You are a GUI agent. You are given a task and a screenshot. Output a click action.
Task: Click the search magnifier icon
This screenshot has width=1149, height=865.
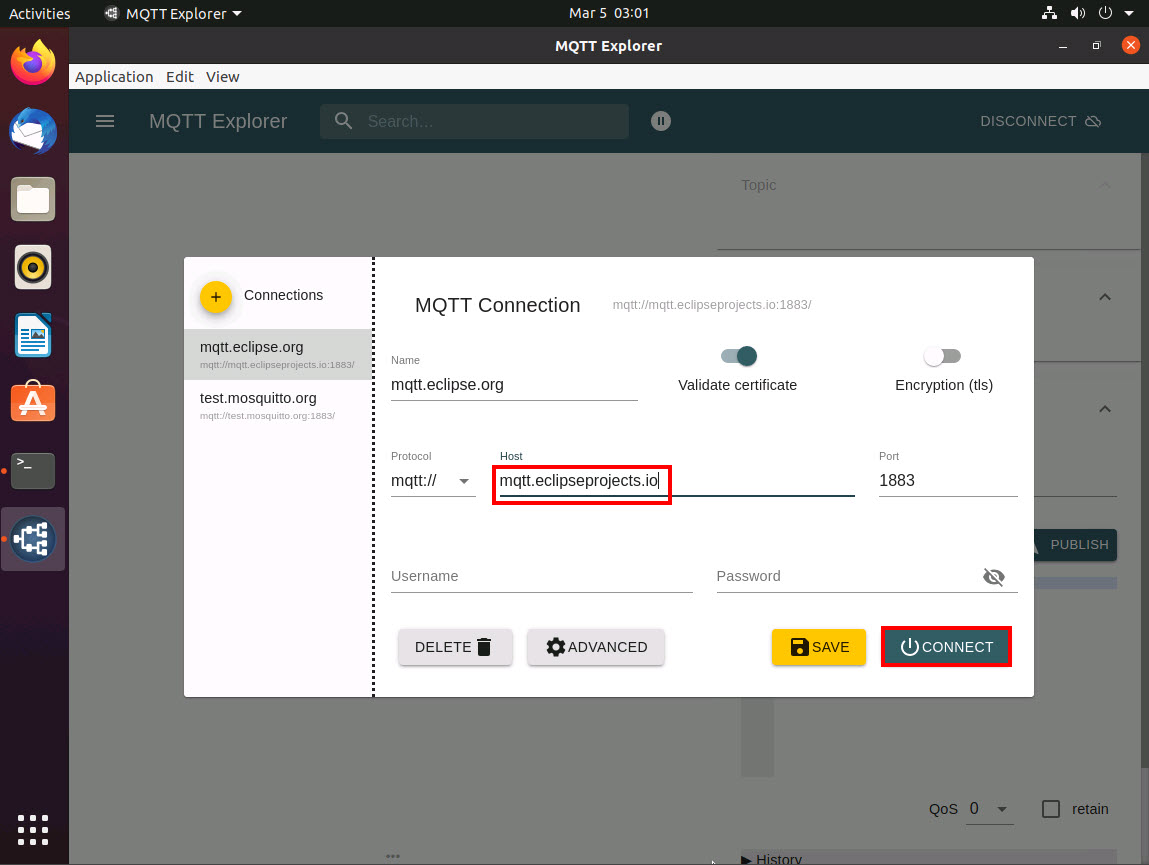pyautogui.click(x=344, y=121)
